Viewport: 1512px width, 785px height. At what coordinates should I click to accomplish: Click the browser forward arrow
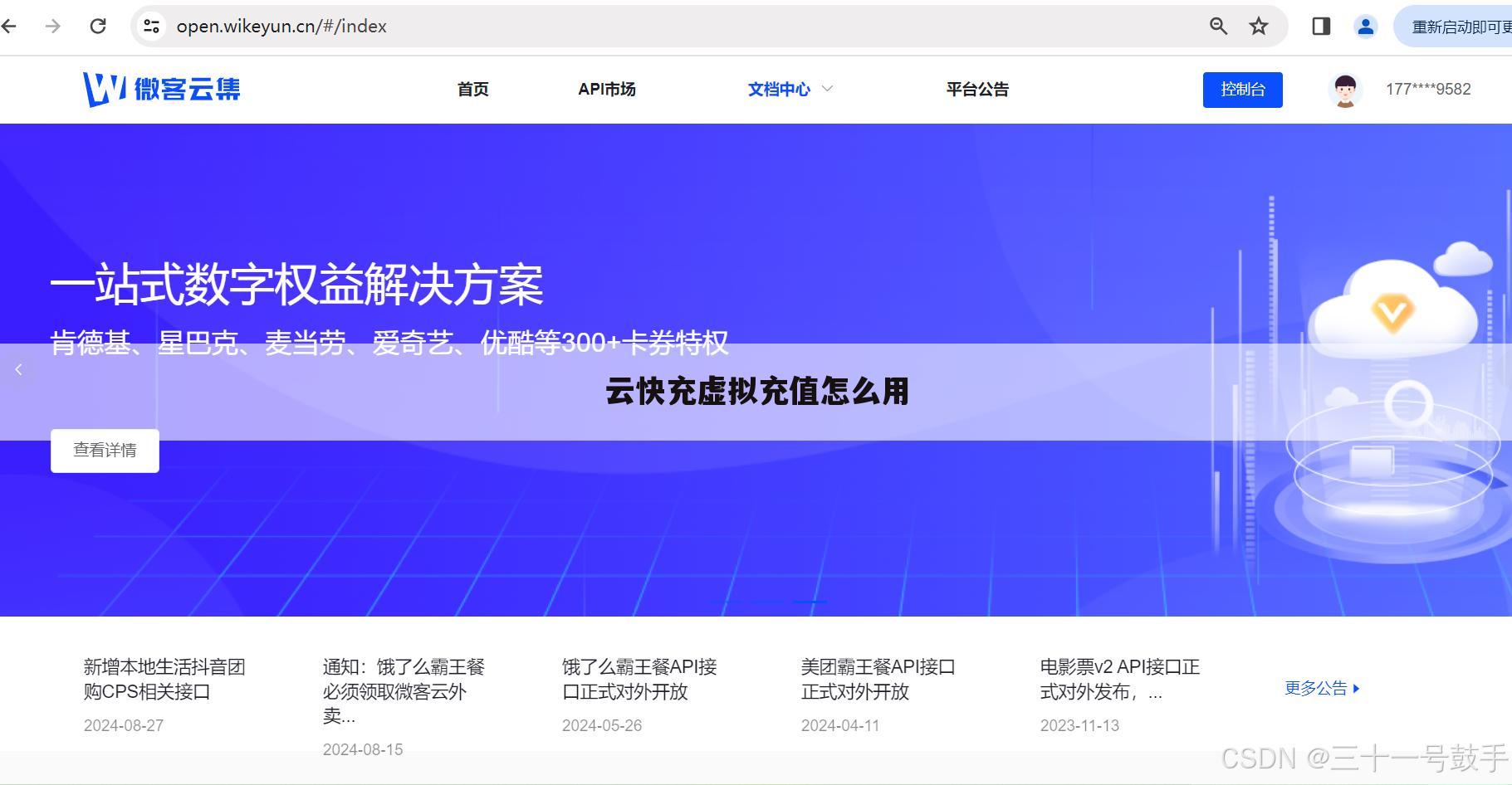(53, 26)
